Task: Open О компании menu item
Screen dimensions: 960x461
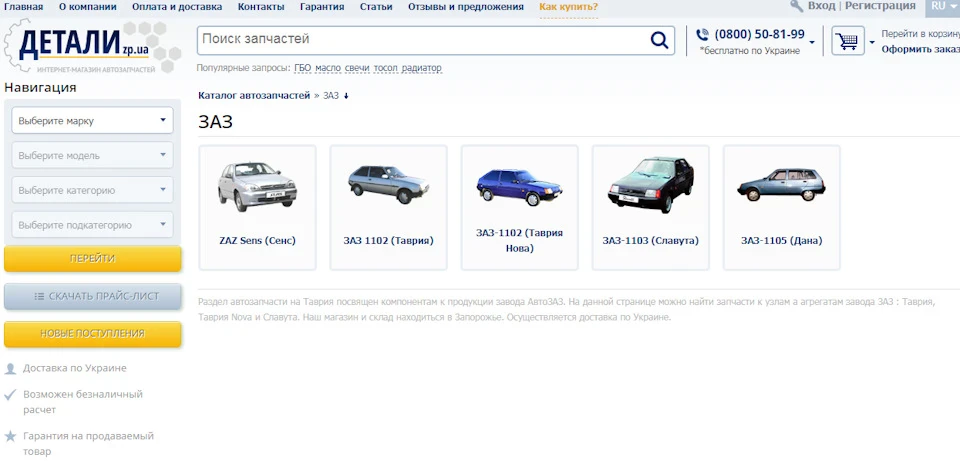Action: pyautogui.click(x=88, y=7)
